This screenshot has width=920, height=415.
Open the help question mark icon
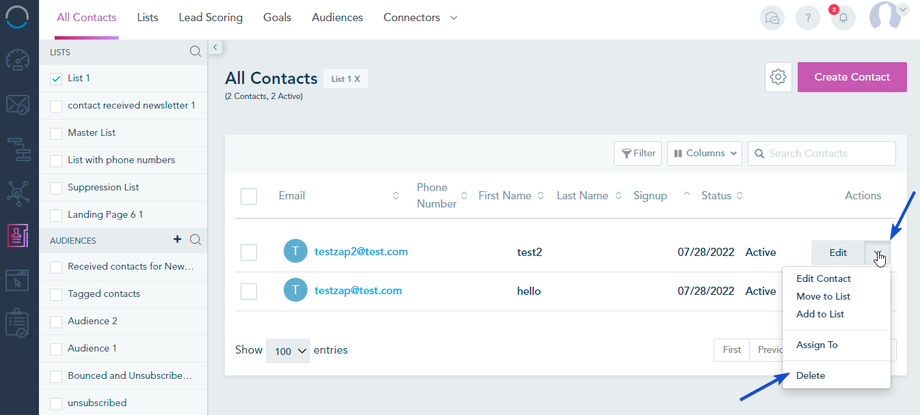click(x=807, y=18)
